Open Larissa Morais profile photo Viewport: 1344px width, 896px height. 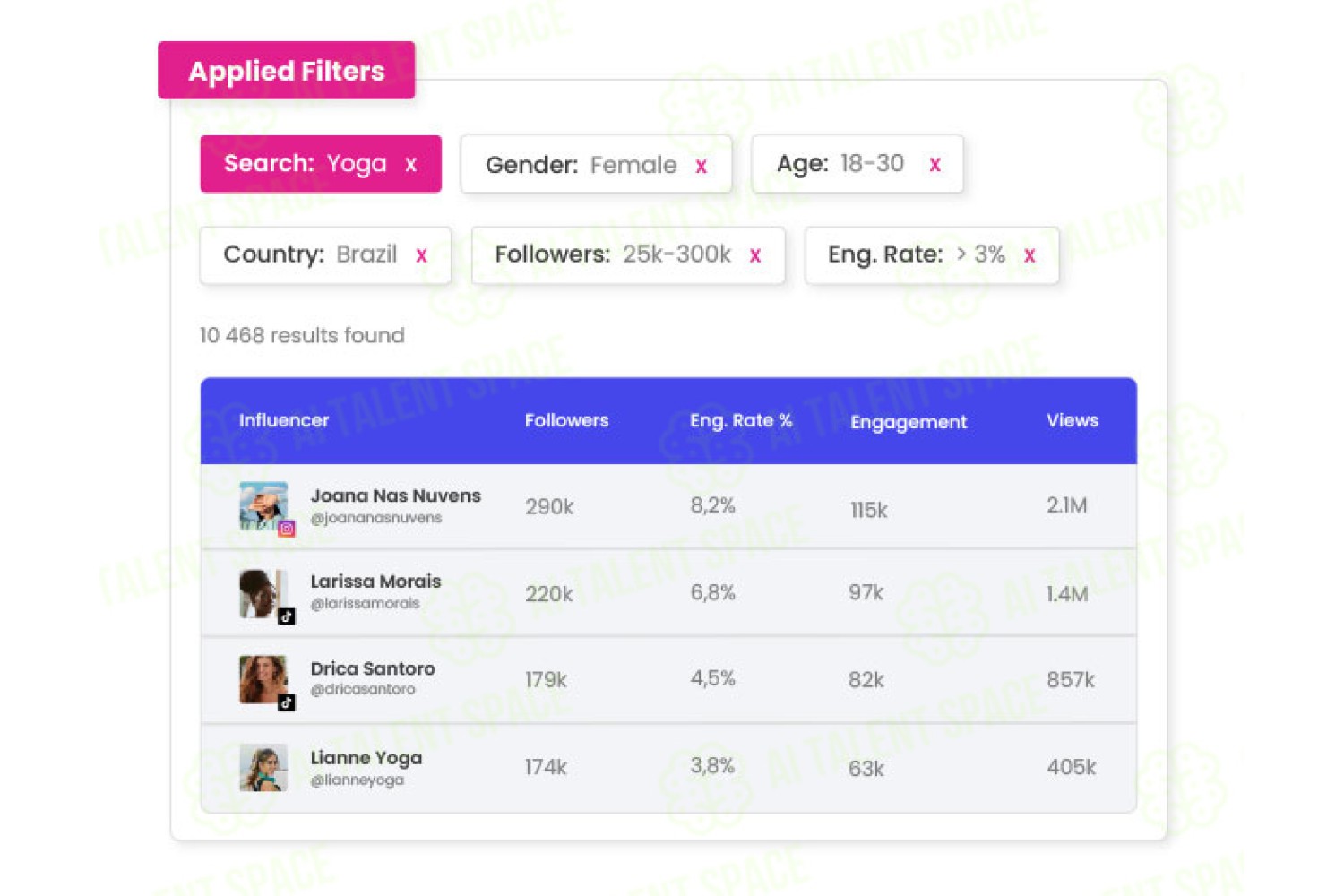(263, 593)
